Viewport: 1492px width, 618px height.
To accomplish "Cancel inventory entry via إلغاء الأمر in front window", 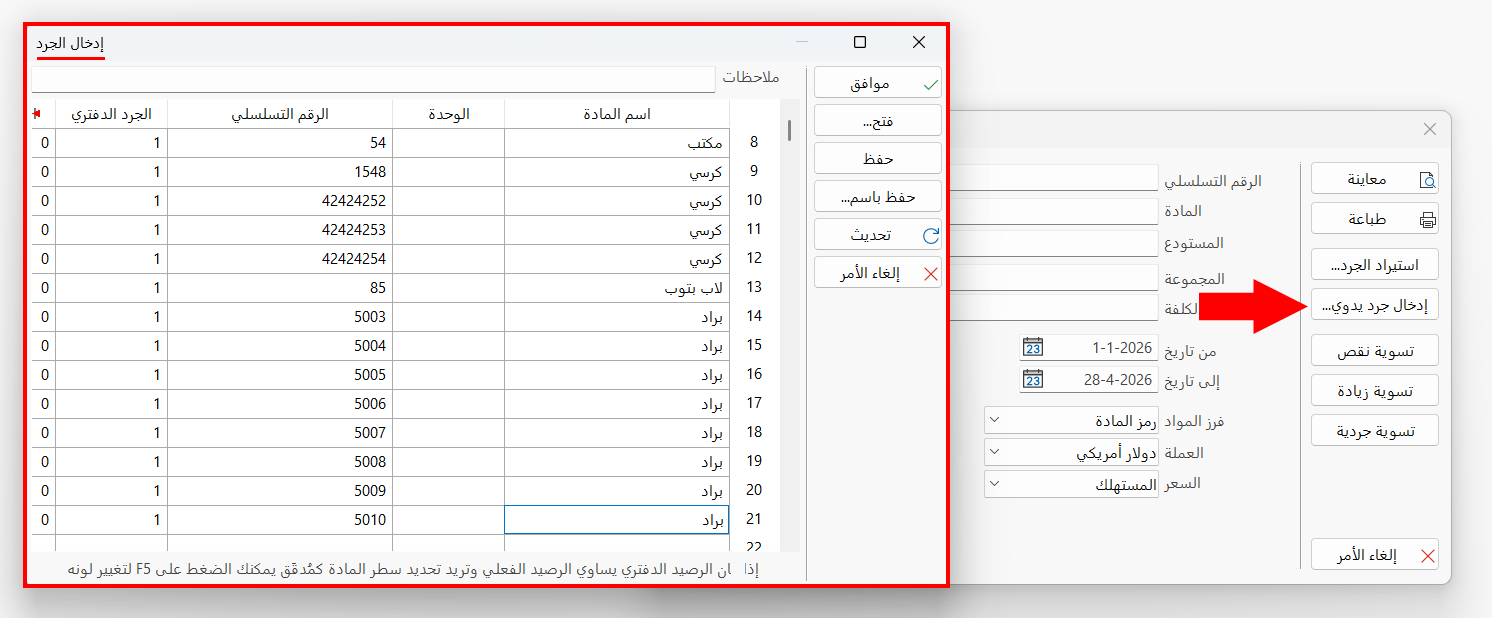I will [877, 273].
